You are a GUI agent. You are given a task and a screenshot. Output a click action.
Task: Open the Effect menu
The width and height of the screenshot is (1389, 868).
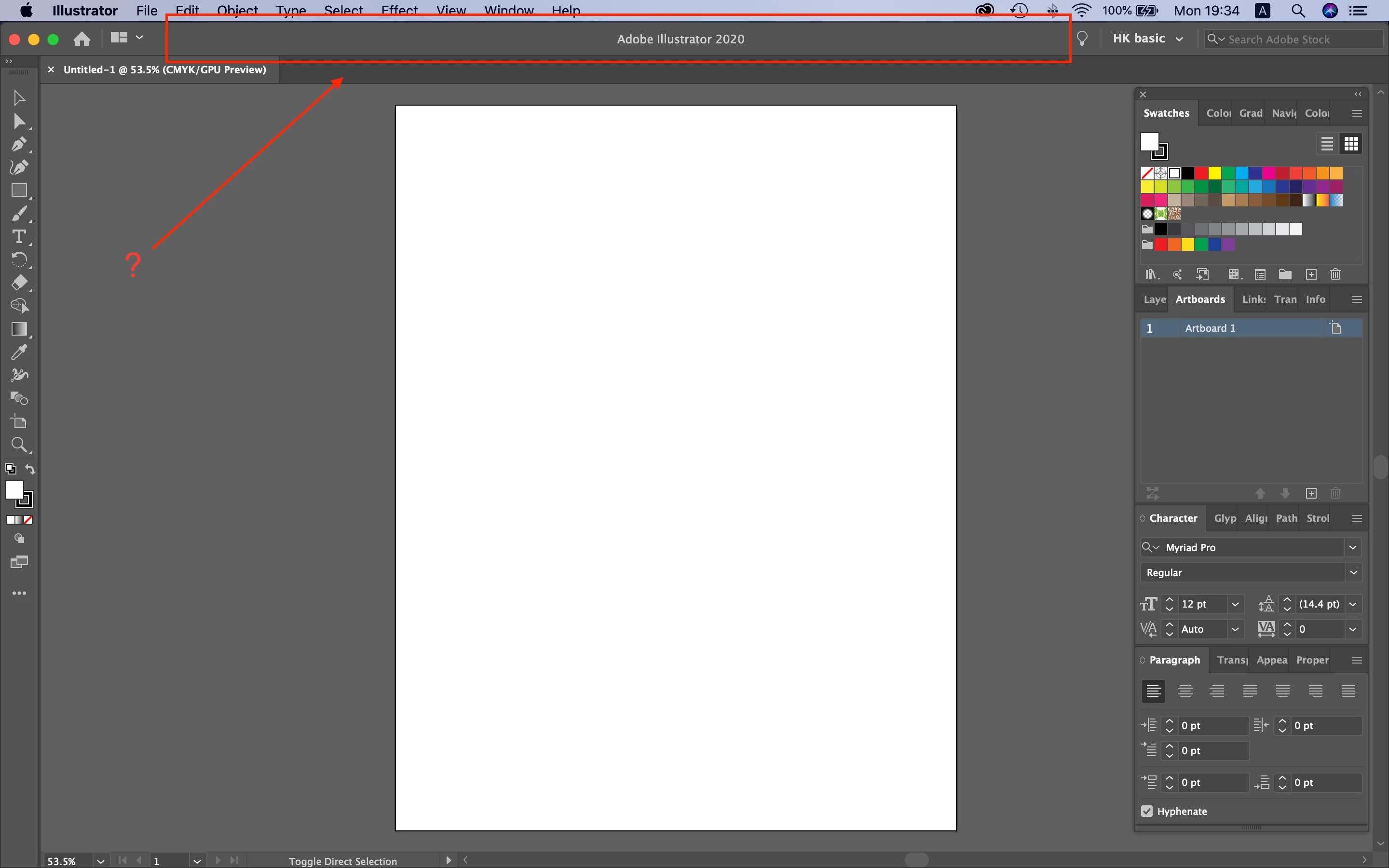399,10
